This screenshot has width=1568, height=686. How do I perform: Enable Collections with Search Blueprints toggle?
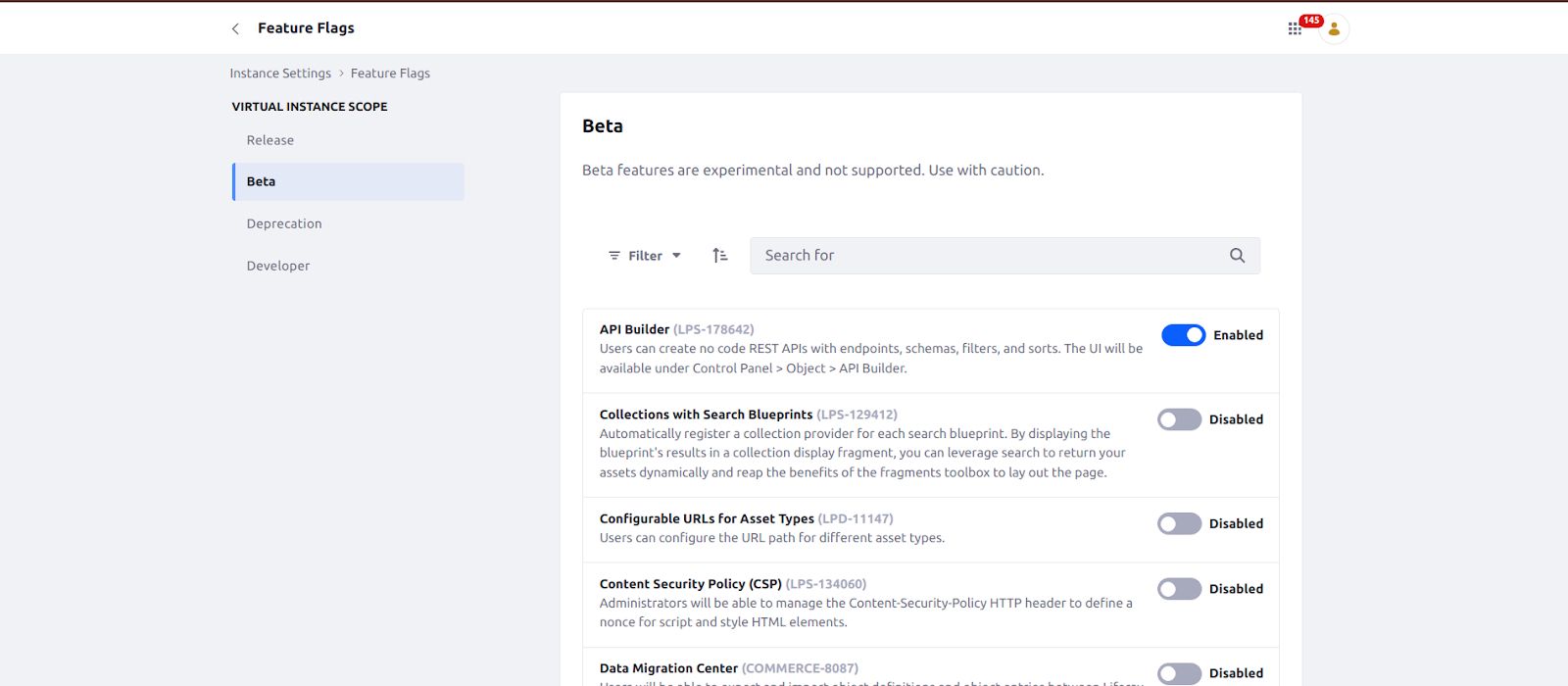click(x=1179, y=419)
